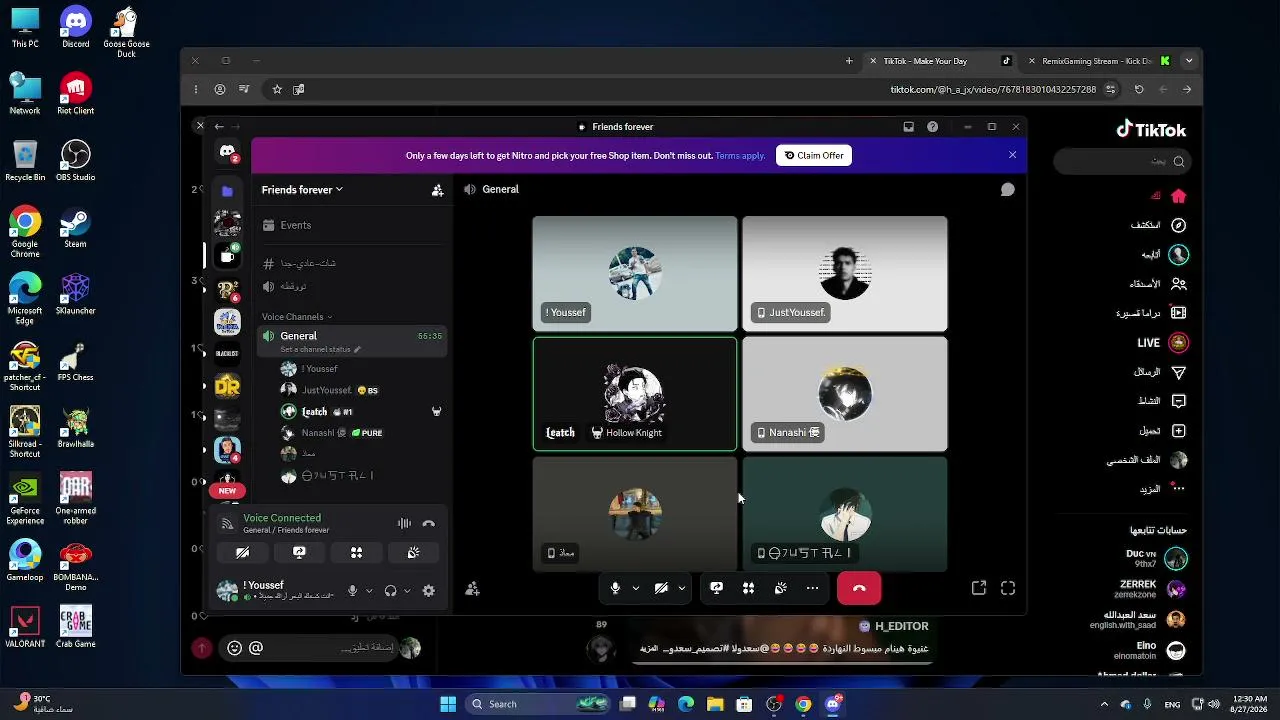Dismiss the Nitro banner
Viewport: 1280px width, 720px height.
pyautogui.click(x=1012, y=155)
